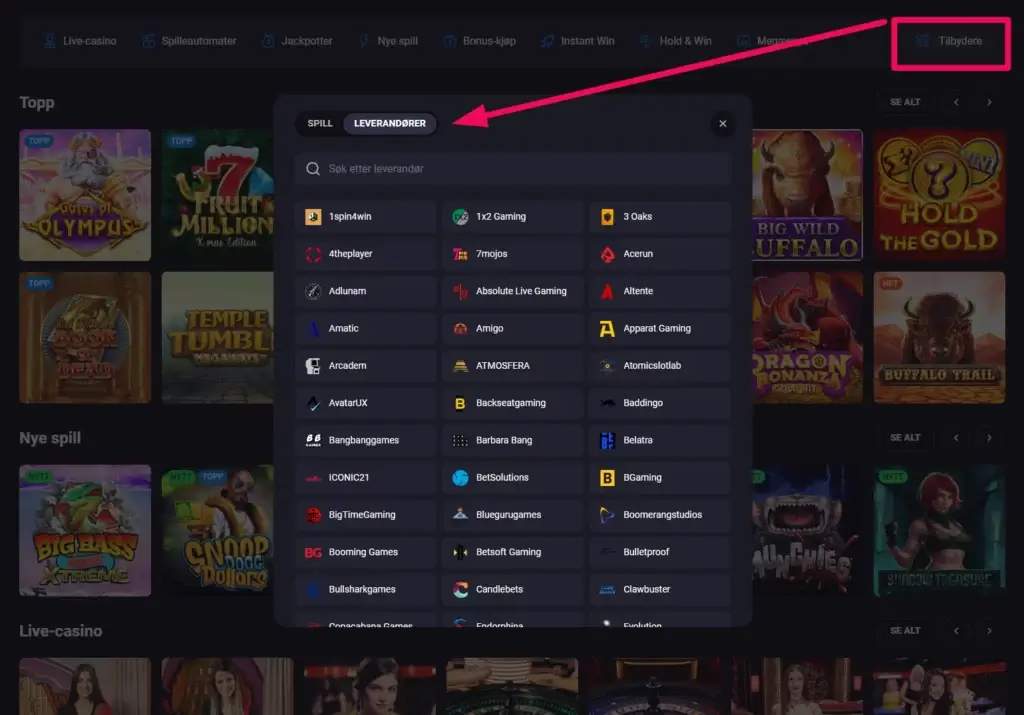Select the Boomerangstudios provider
The image size is (1024, 715).
click(660, 515)
